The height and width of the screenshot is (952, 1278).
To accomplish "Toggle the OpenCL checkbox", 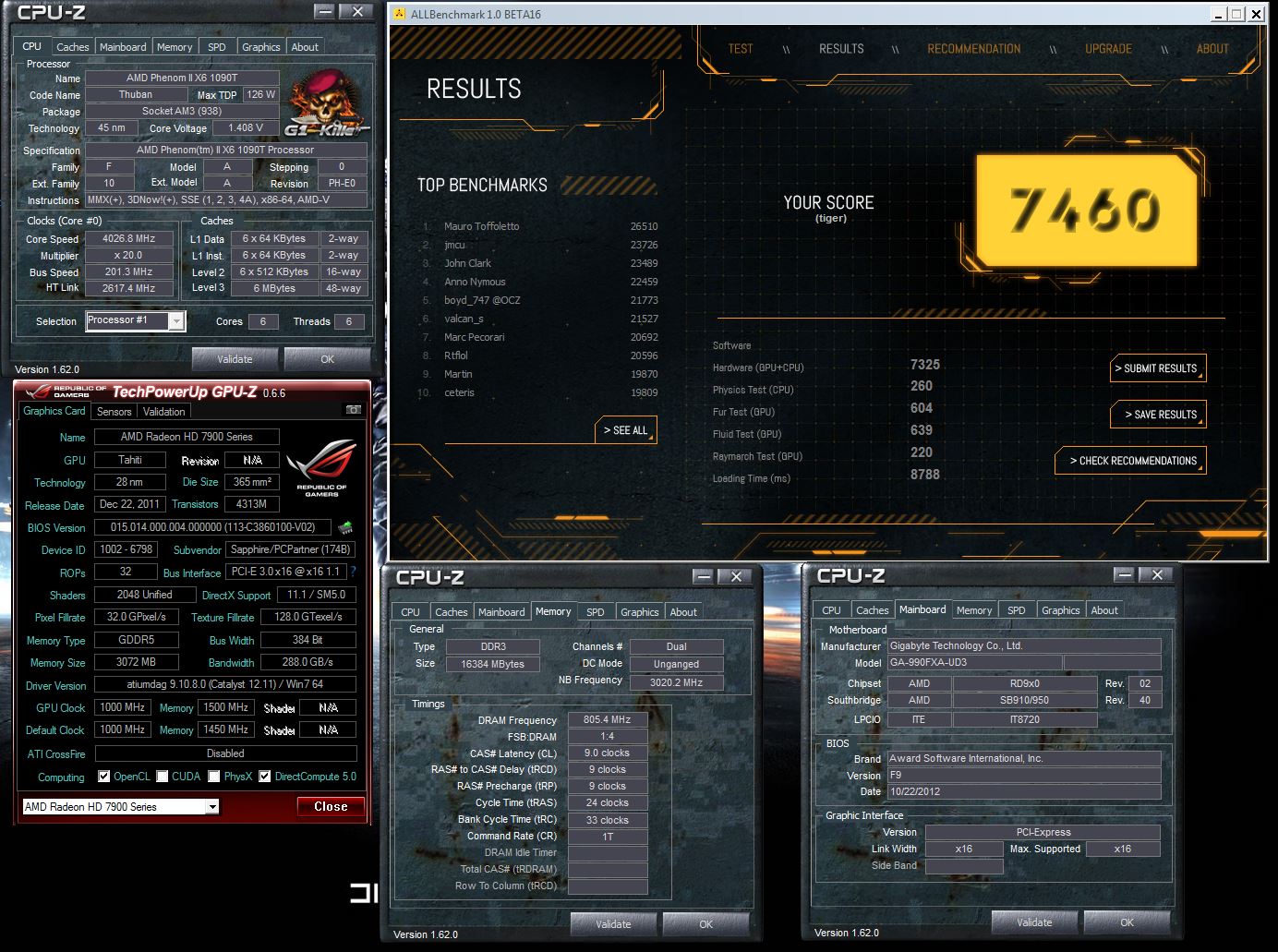I will point(104,777).
